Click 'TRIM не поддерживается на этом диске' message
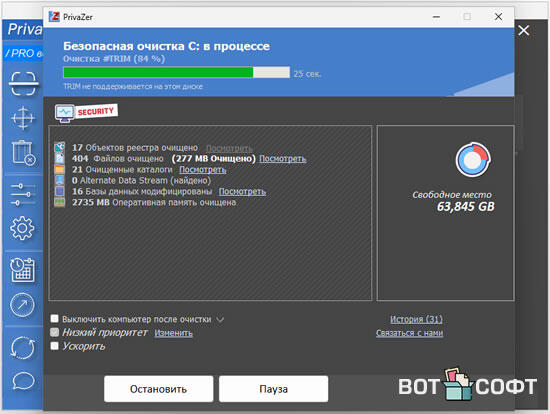Screen dimensions: 550x414 point(133,86)
